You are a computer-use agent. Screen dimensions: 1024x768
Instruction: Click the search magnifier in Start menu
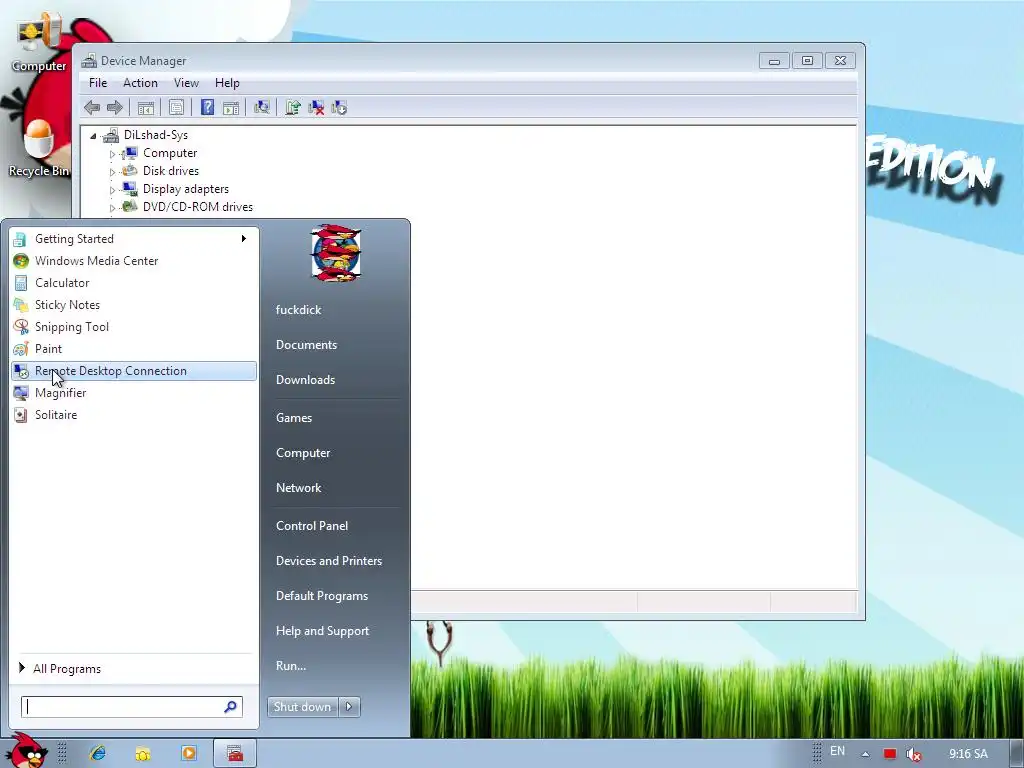coord(231,707)
